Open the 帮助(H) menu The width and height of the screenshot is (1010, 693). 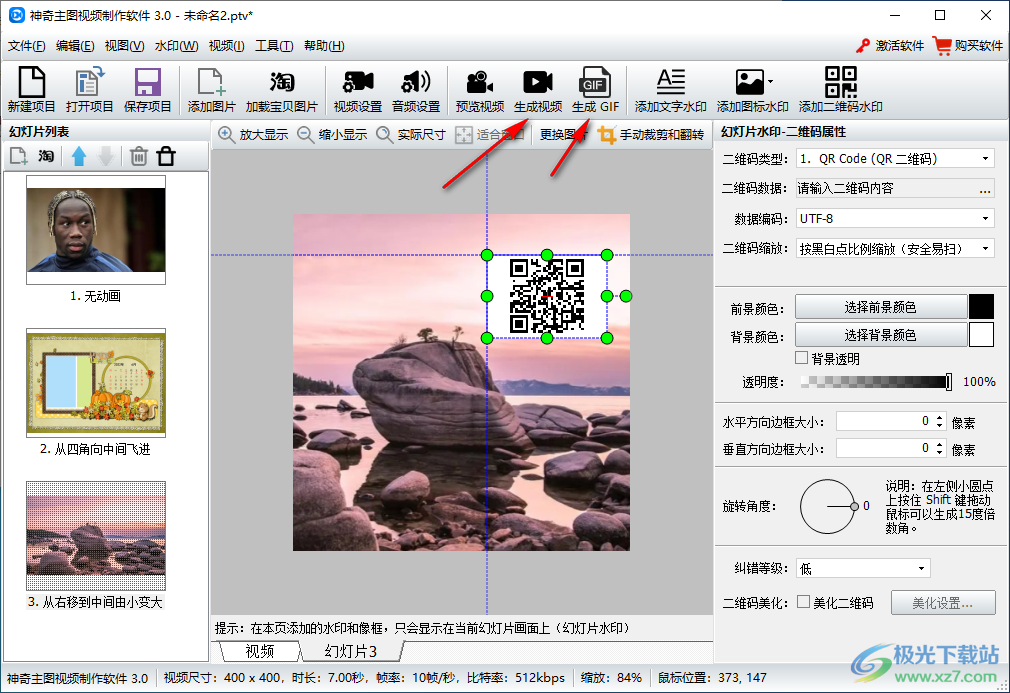tap(324, 46)
